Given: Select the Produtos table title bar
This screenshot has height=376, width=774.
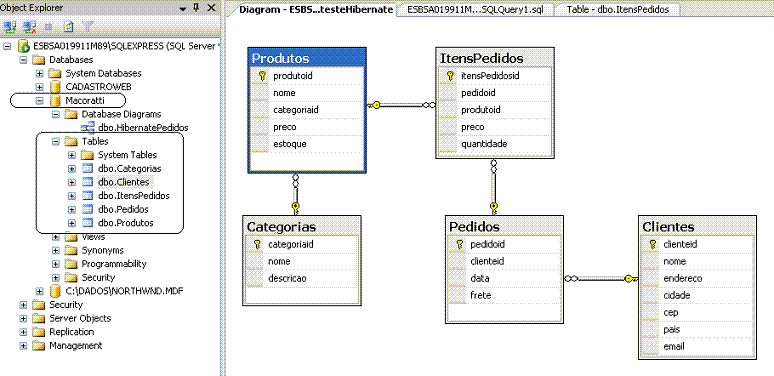Looking at the screenshot, I should click(x=307, y=58).
